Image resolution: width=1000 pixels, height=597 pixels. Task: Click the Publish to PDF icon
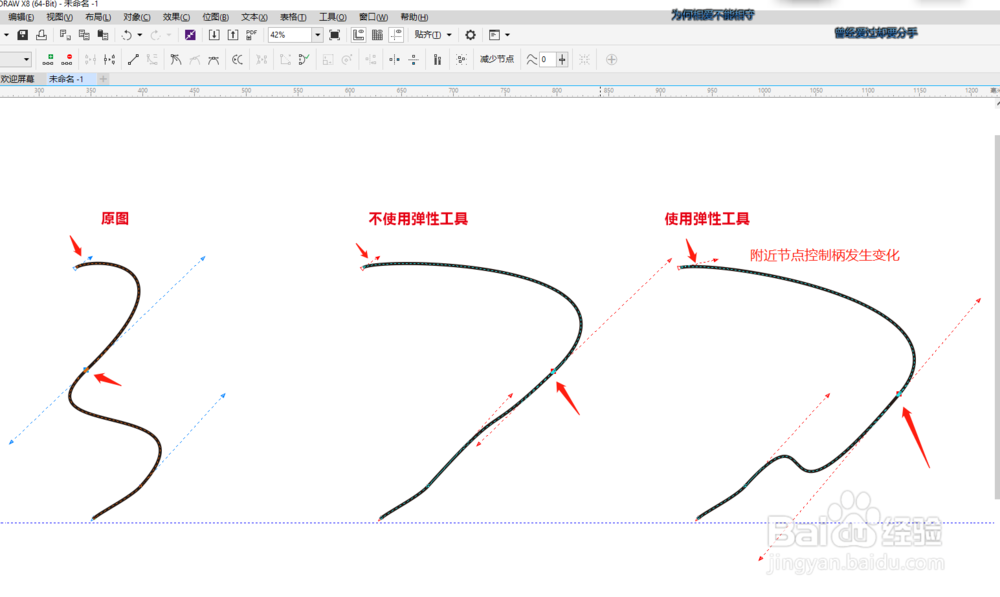pyautogui.click(x=251, y=35)
